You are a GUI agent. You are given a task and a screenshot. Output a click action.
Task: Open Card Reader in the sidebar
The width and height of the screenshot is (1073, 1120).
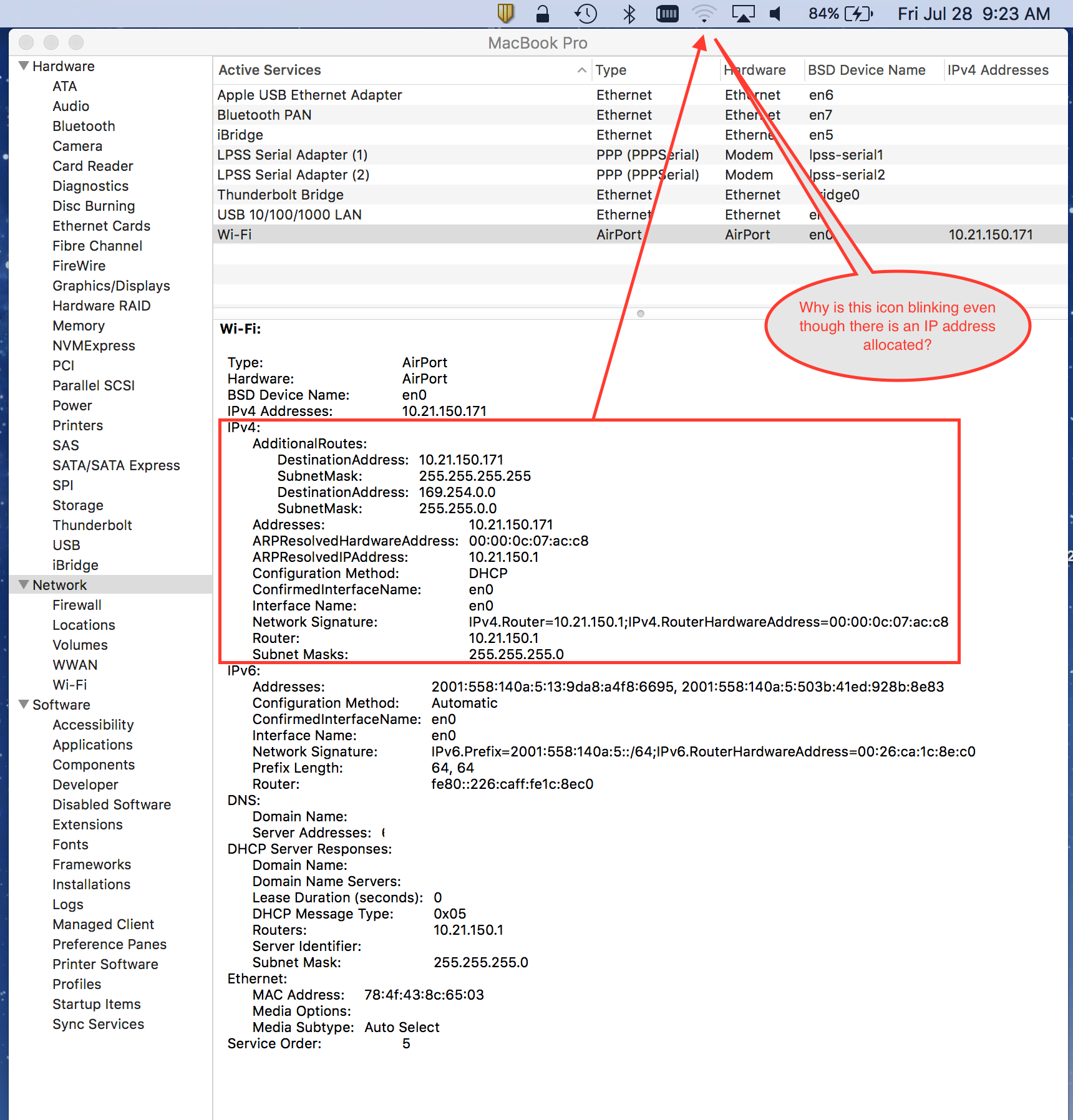coord(93,166)
